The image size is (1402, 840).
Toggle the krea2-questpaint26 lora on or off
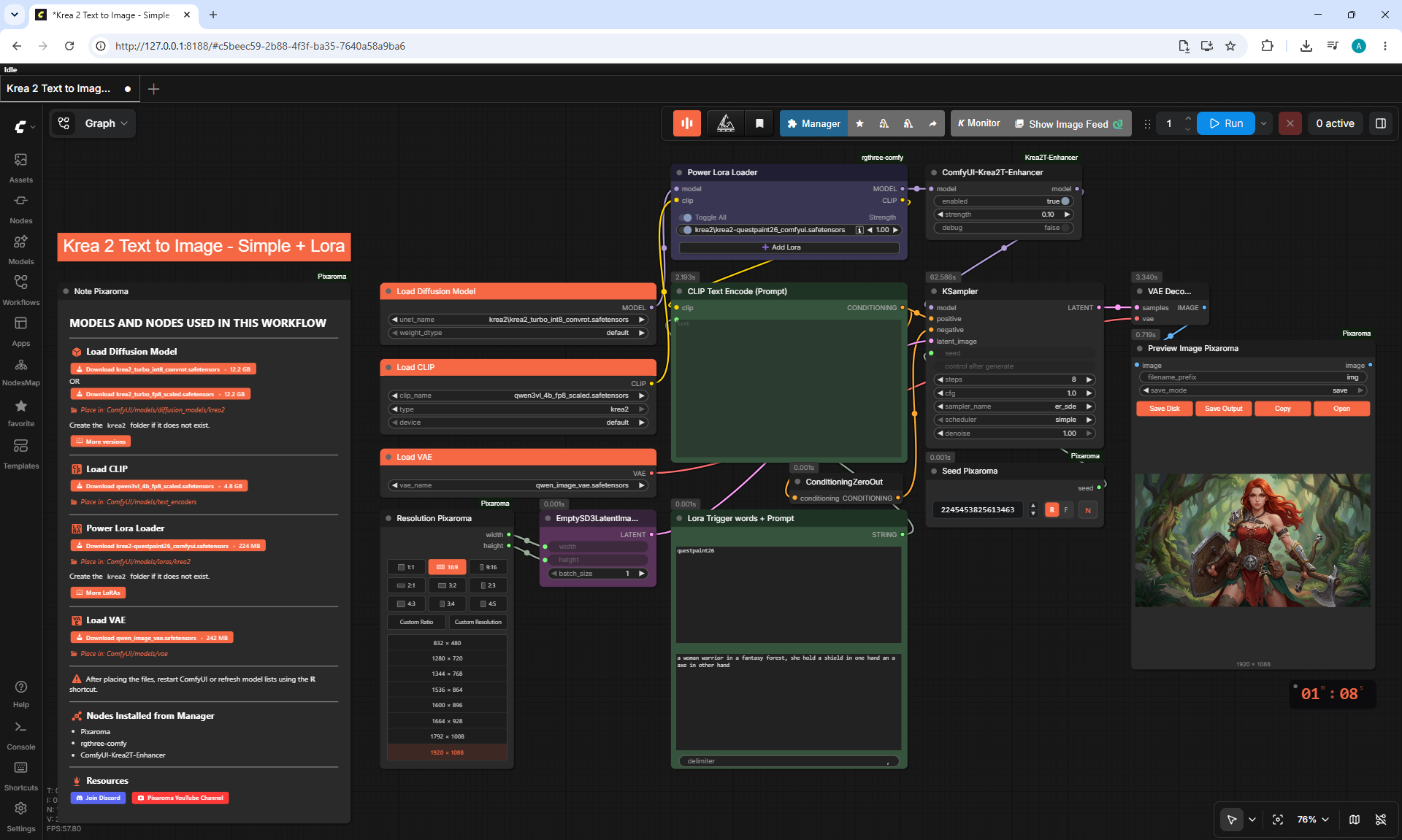pyautogui.click(x=686, y=230)
